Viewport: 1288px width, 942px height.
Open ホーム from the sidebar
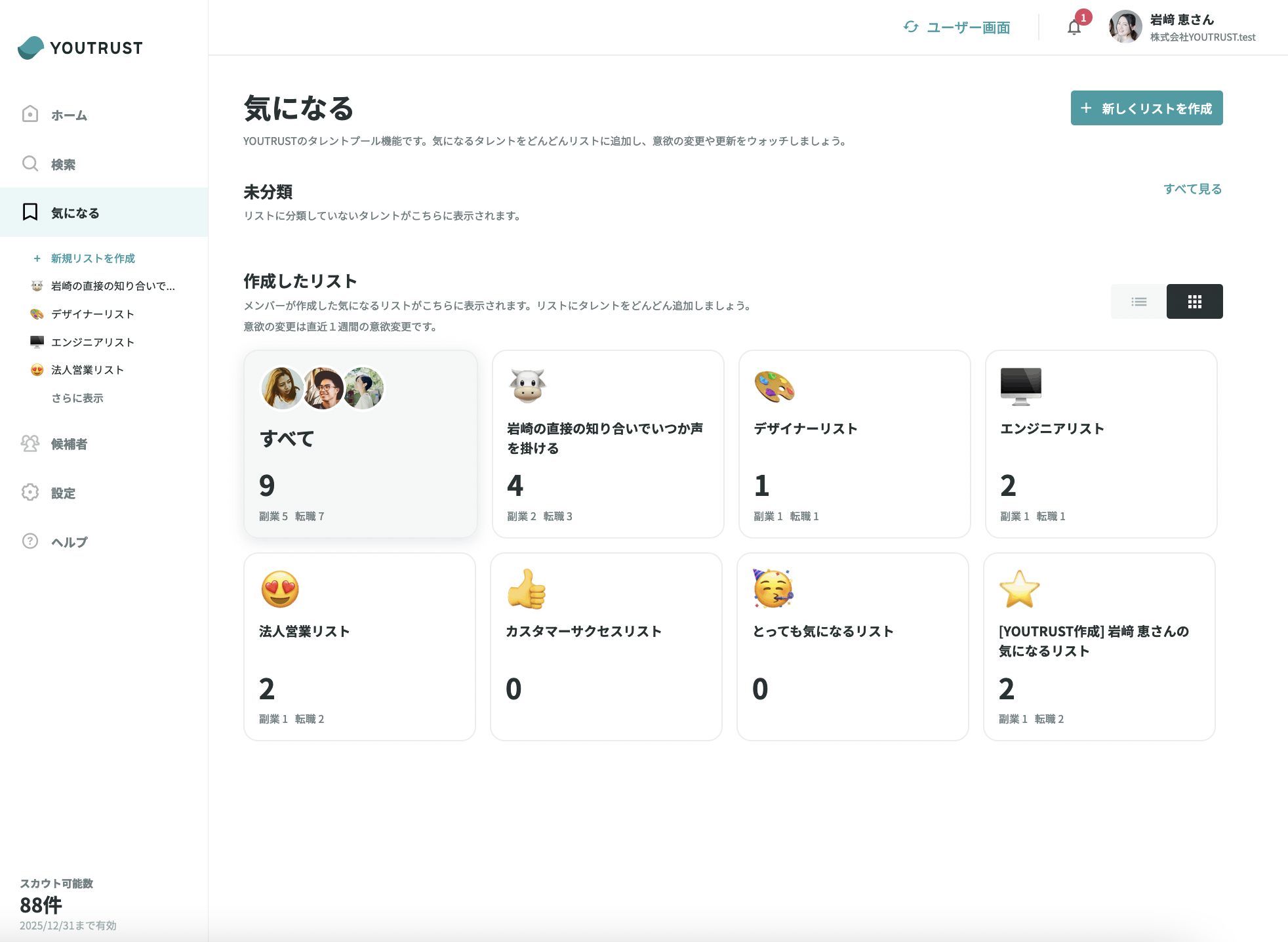tap(69, 115)
